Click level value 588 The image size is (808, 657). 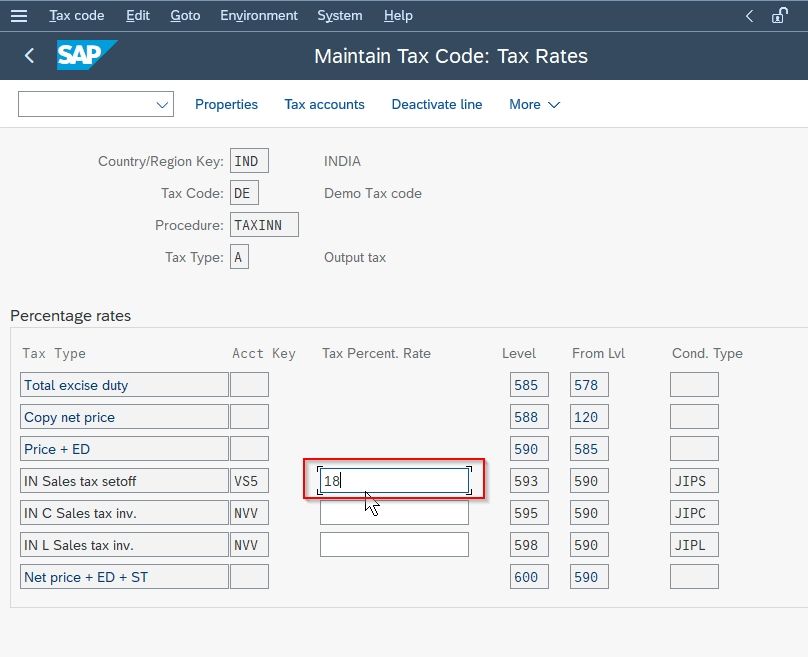[529, 417]
